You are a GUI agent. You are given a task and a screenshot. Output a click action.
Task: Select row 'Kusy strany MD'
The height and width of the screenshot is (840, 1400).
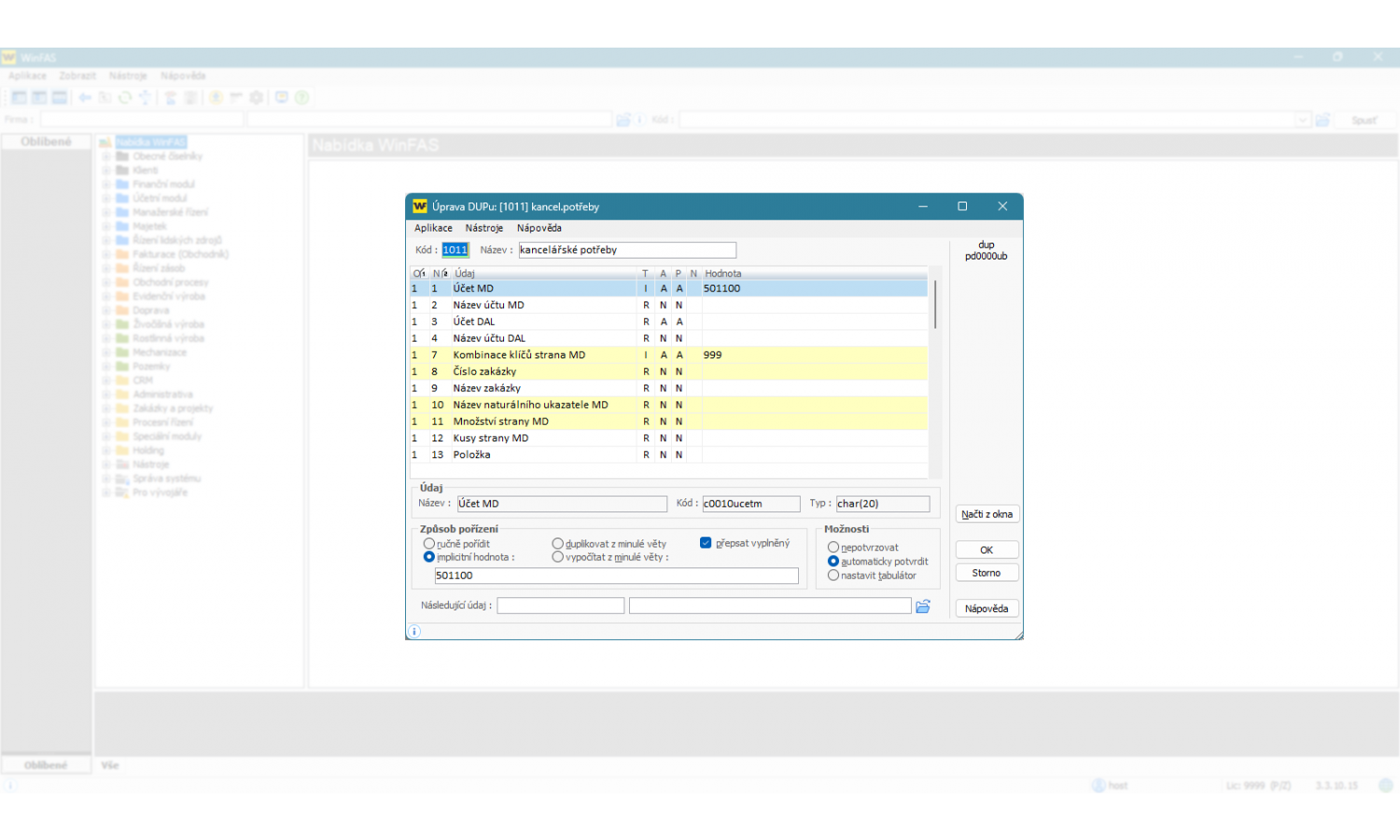(x=669, y=438)
